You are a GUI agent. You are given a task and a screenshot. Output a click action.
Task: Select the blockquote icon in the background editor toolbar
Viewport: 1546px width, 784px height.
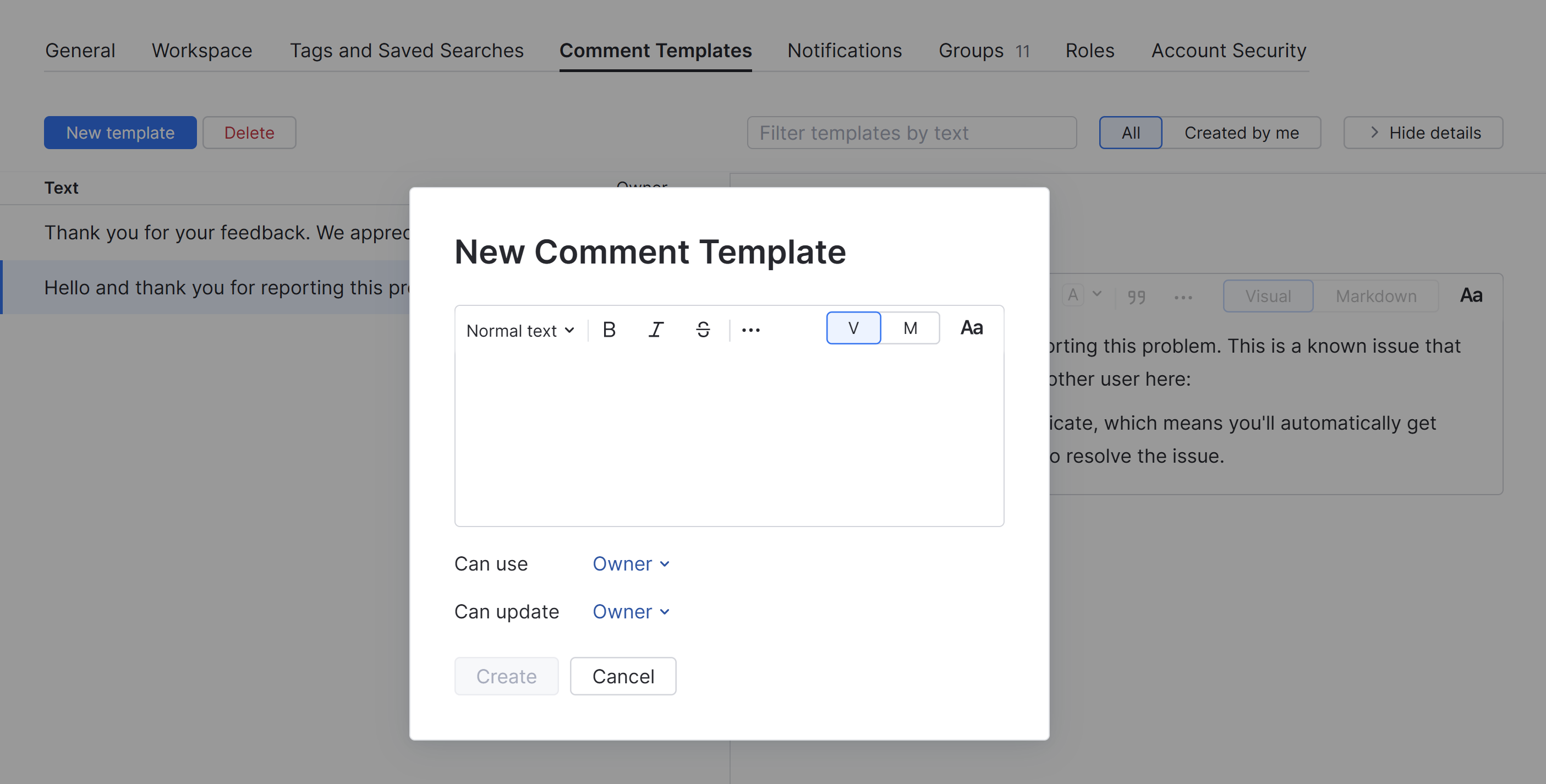(x=1134, y=295)
